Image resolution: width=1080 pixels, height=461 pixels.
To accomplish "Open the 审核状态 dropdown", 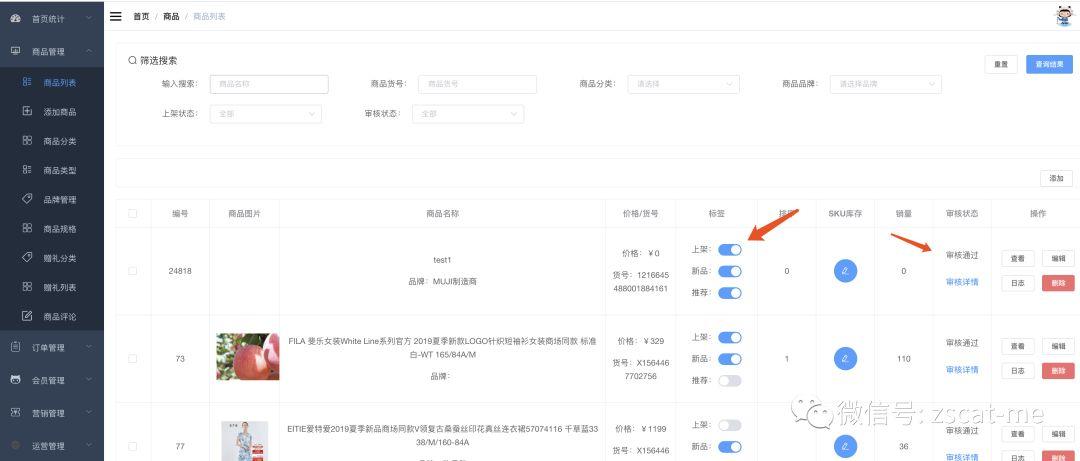I will click(468, 114).
